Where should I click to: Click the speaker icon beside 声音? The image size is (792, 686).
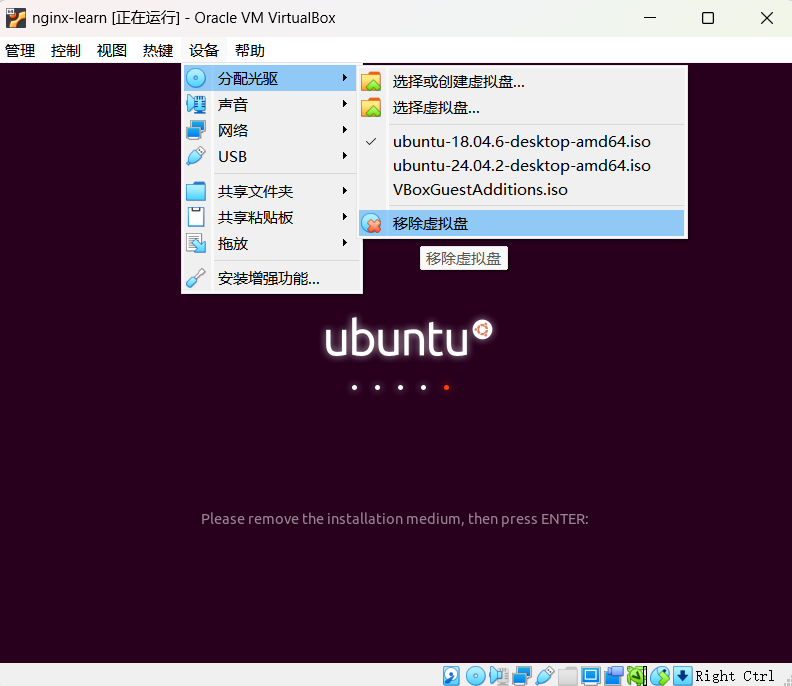click(196, 105)
